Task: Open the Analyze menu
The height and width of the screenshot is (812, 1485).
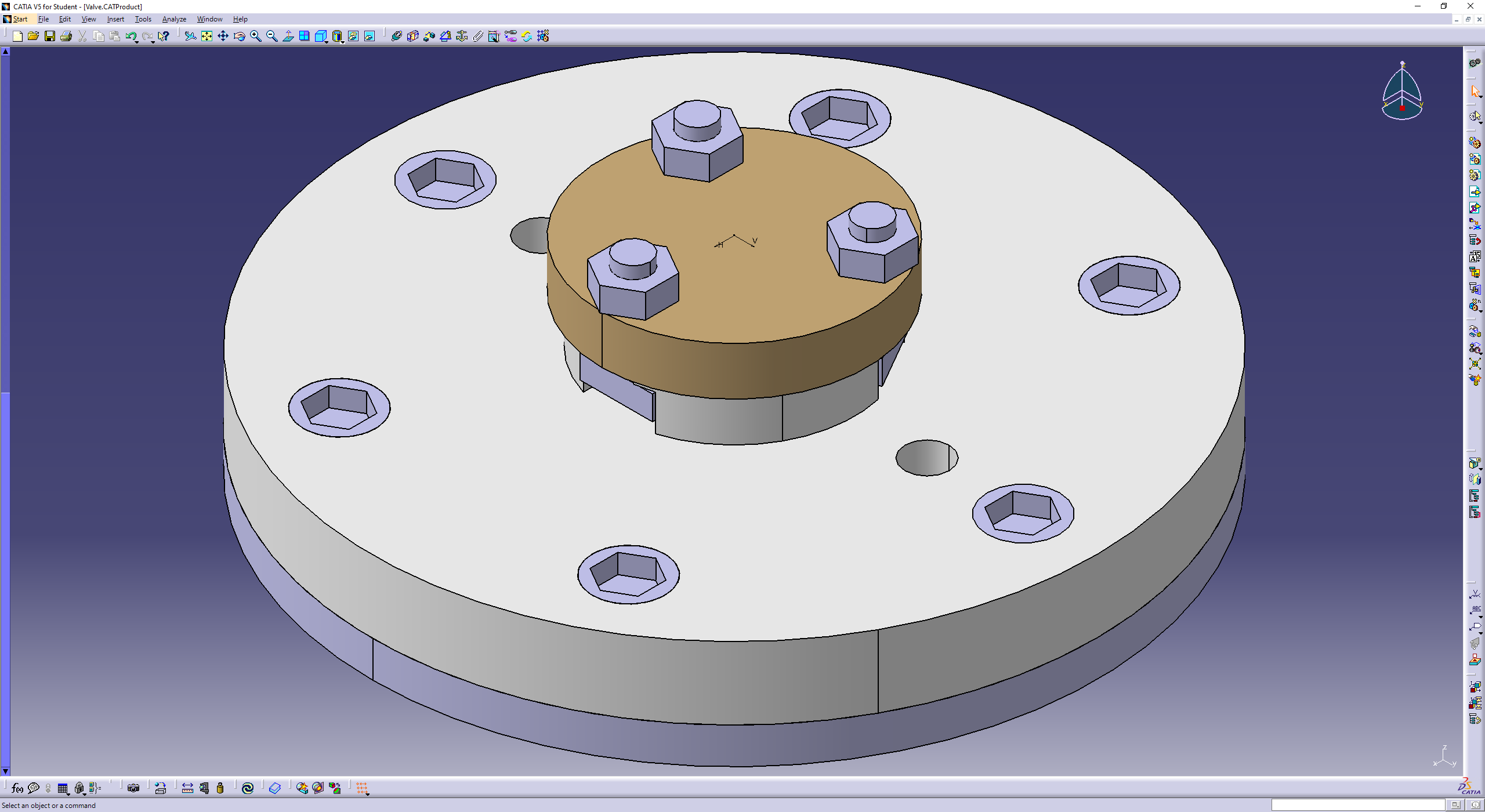Action: [174, 19]
